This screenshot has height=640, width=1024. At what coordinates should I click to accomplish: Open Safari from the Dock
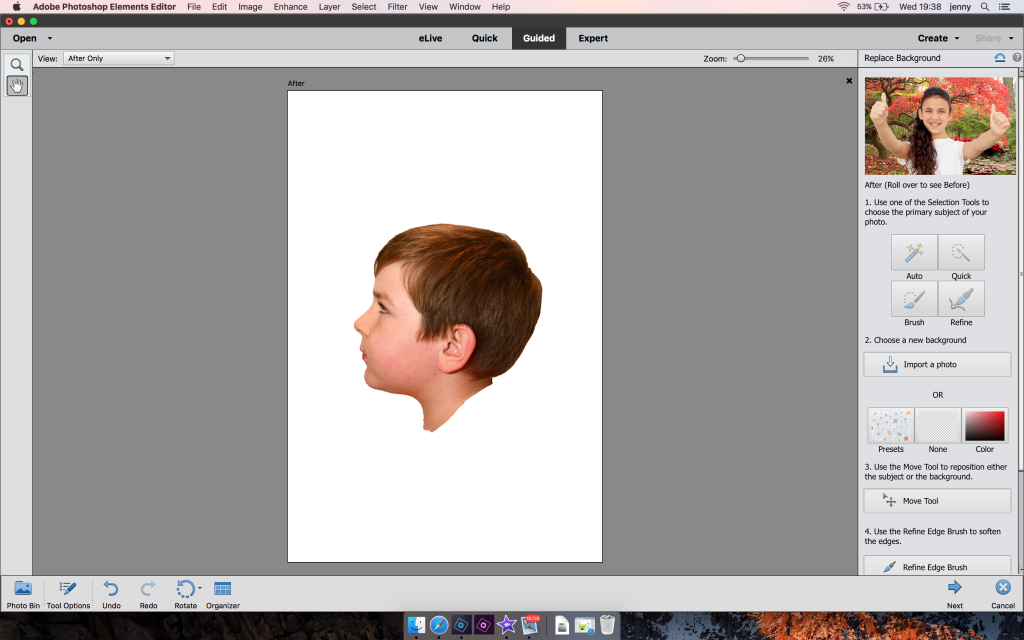439,625
